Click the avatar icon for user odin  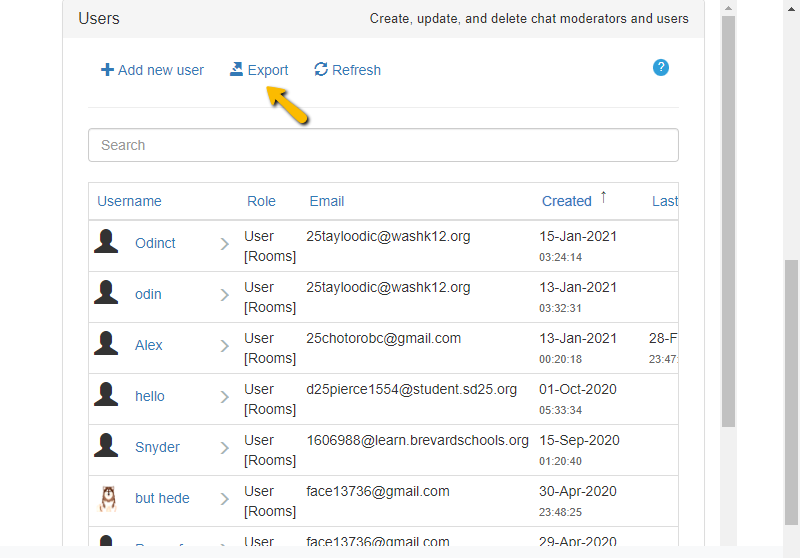pyautogui.click(x=106, y=293)
